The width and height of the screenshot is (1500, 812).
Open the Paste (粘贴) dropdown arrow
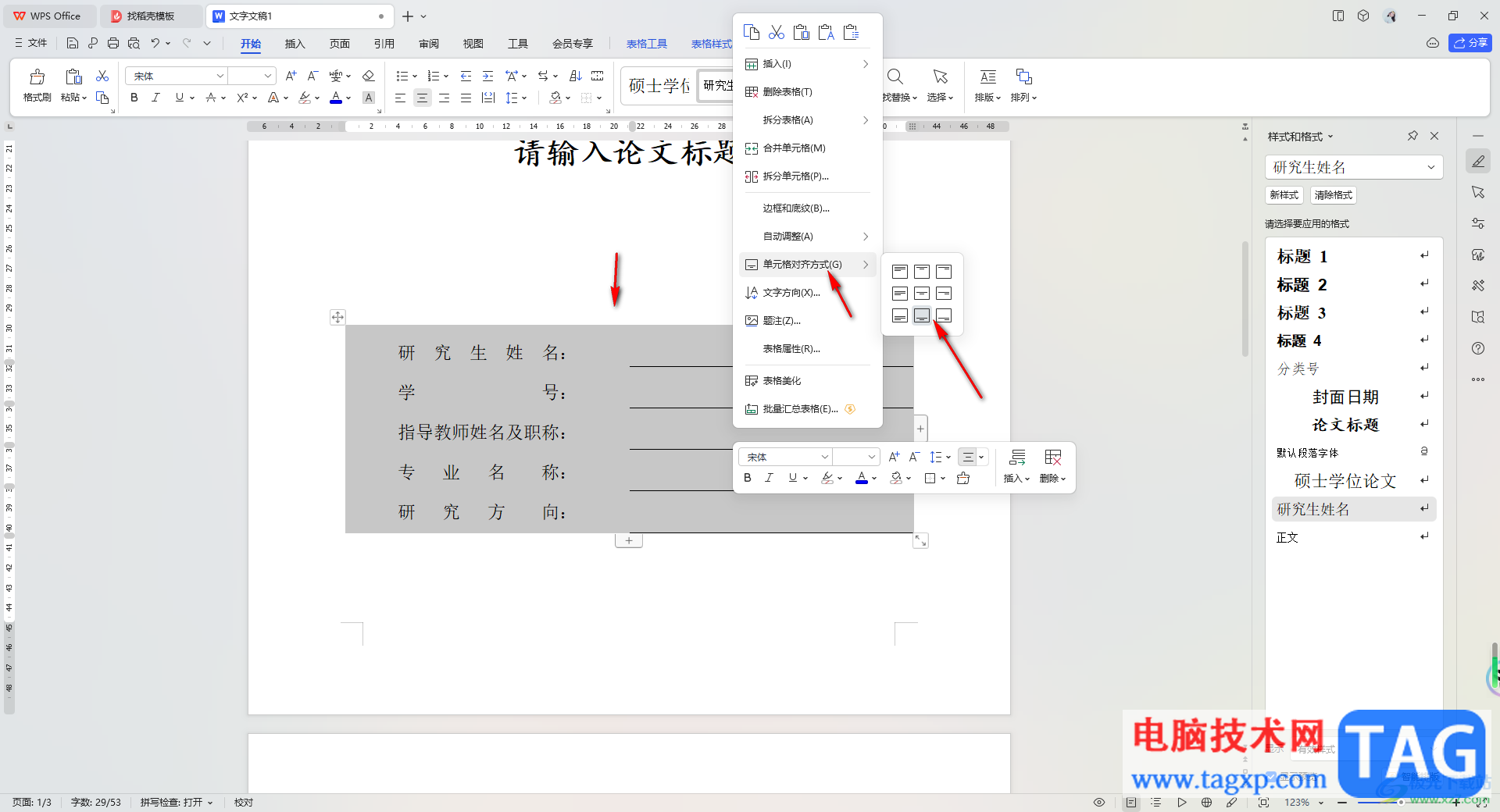pyautogui.click(x=84, y=98)
